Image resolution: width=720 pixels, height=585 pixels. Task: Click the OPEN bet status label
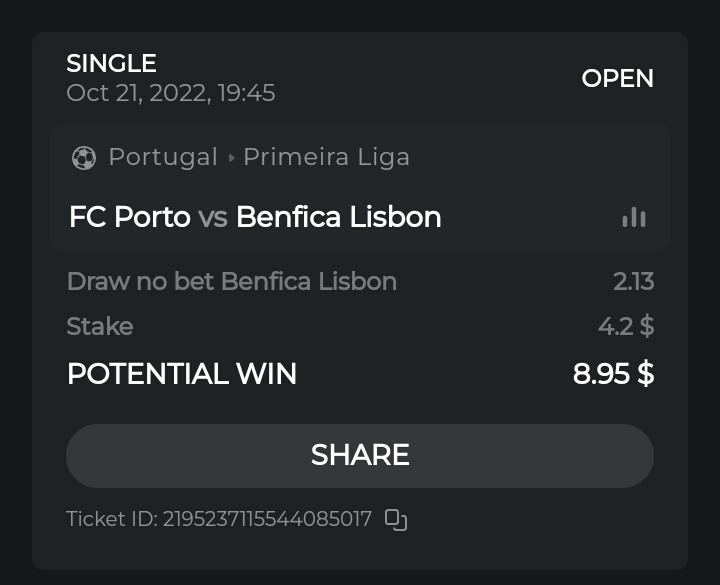click(x=617, y=78)
